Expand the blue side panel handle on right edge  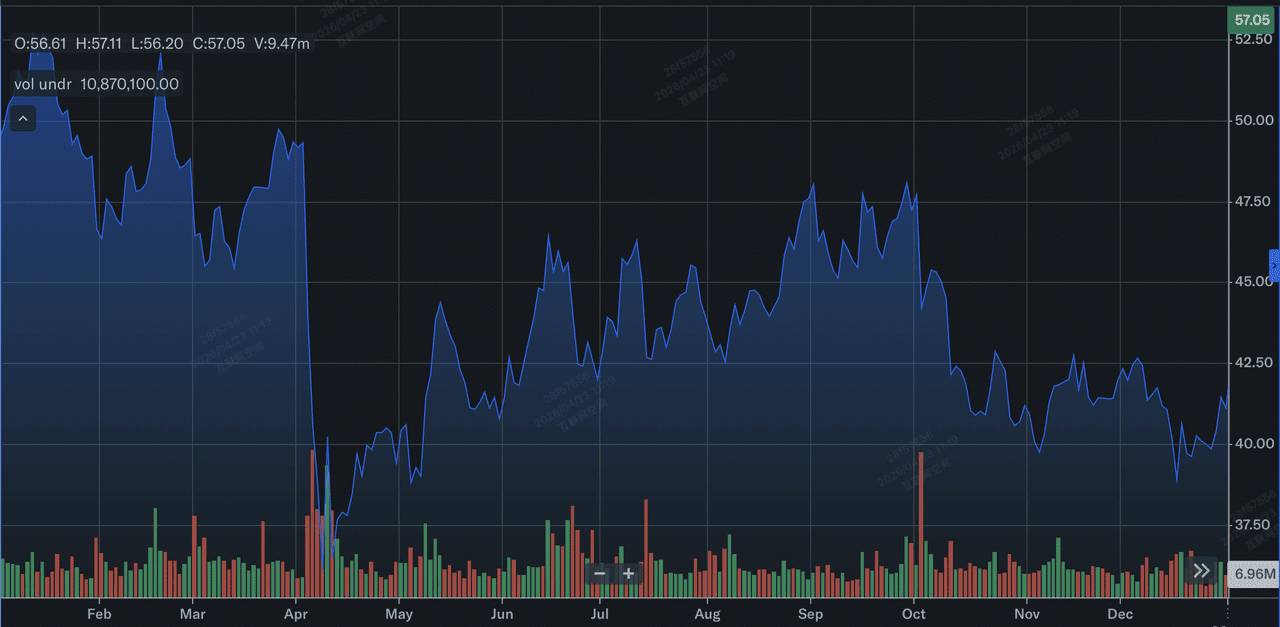coord(1274,265)
